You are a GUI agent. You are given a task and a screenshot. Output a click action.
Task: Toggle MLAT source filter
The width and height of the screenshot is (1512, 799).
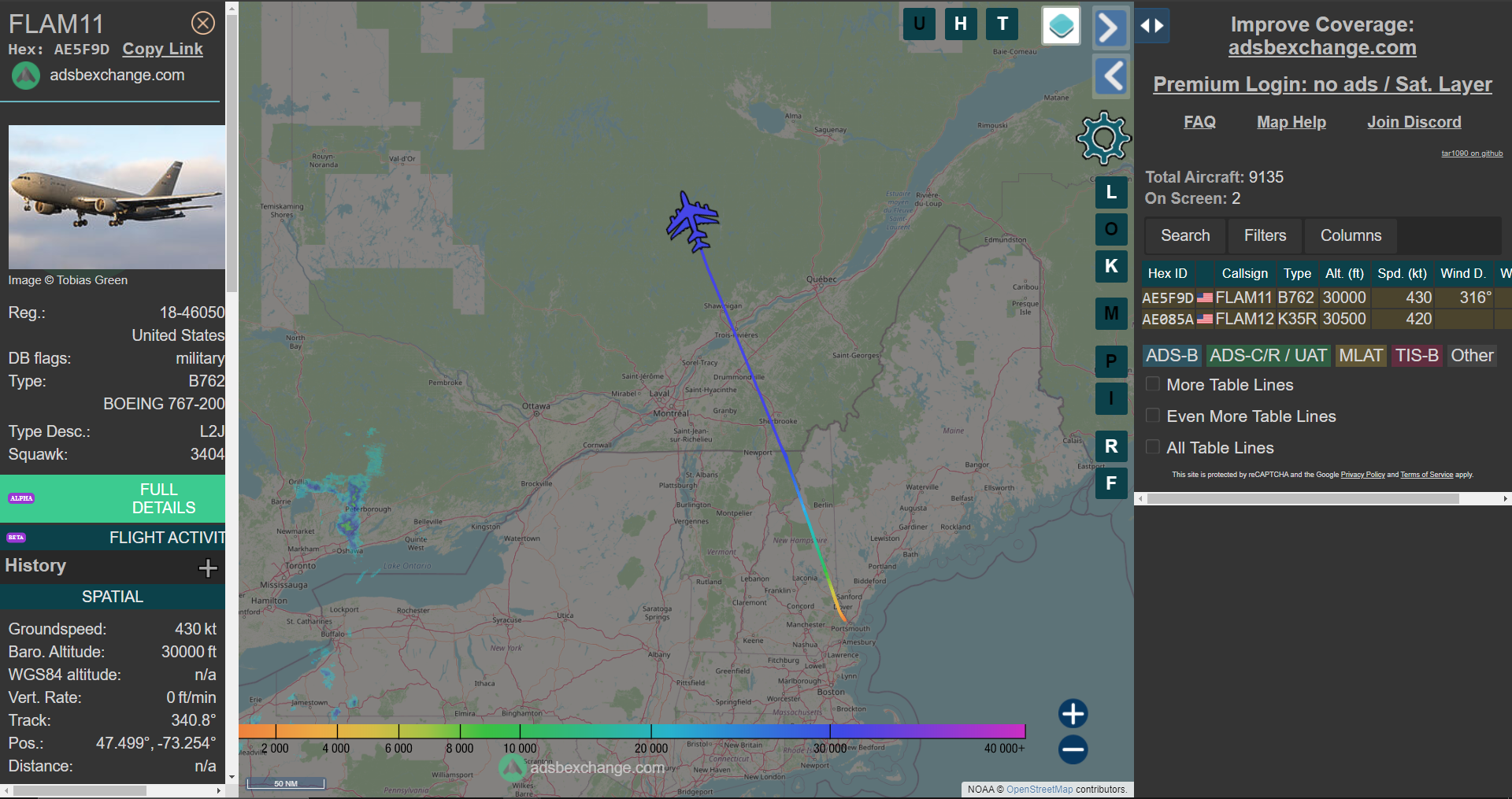[x=1361, y=356]
